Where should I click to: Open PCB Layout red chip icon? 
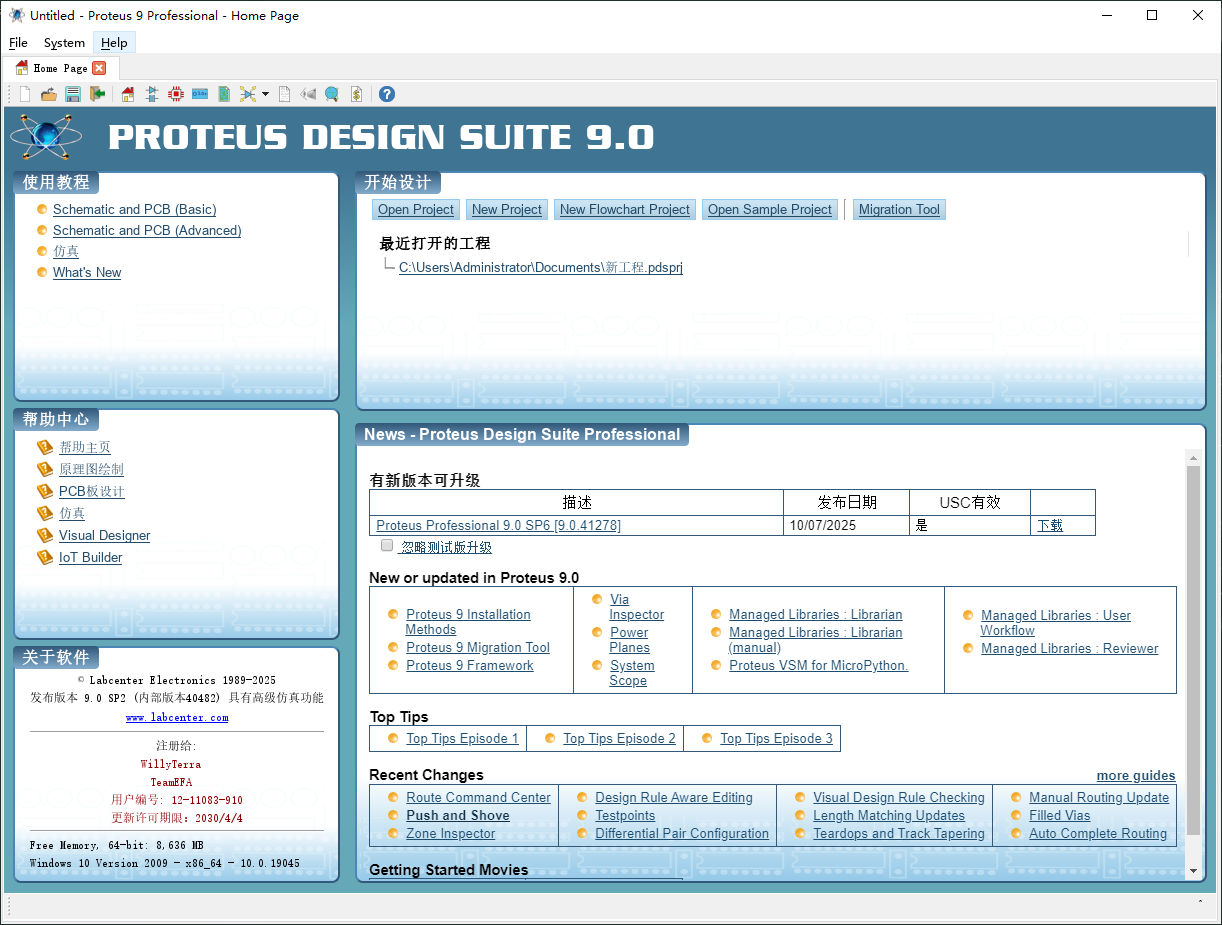click(x=176, y=94)
